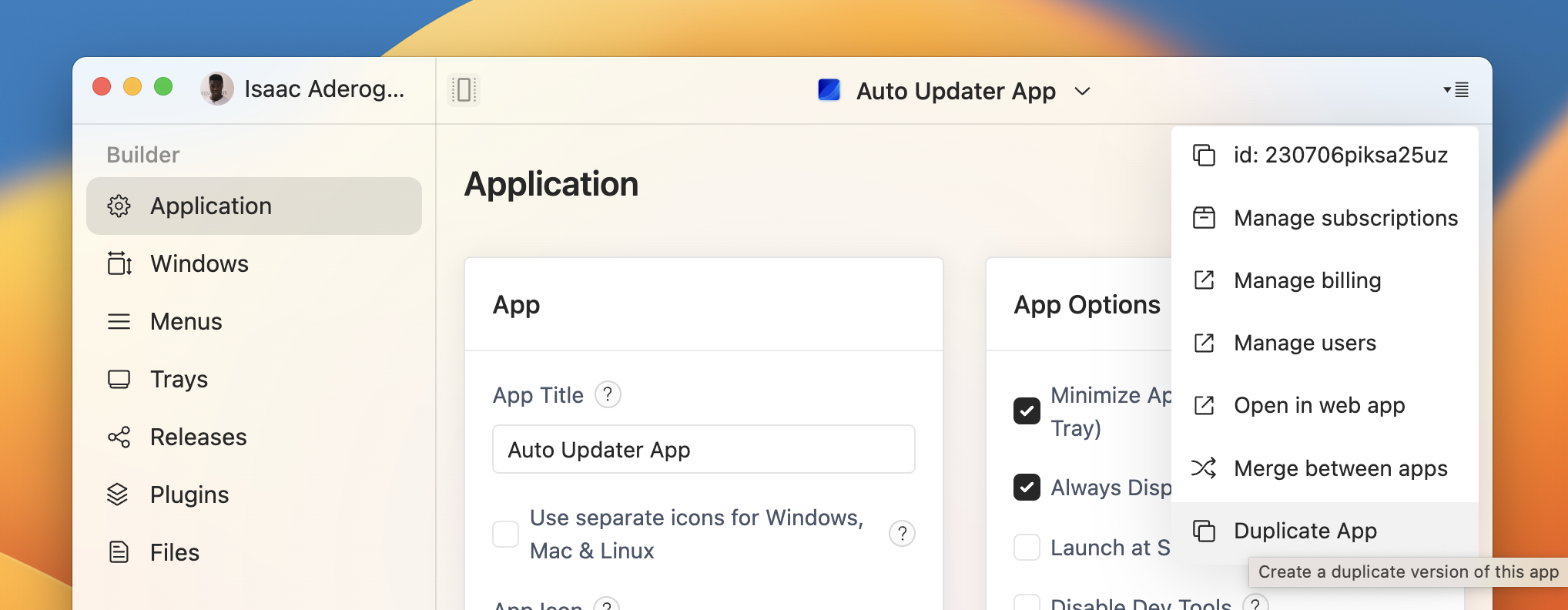Click the copy icon beside the app id
This screenshot has width=1568, height=610.
(x=1204, y=155)
